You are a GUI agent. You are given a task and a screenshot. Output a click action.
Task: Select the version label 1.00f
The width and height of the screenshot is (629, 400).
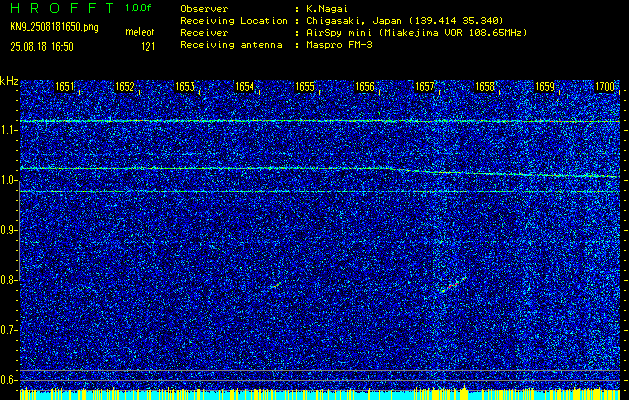[x=138, y=8]
